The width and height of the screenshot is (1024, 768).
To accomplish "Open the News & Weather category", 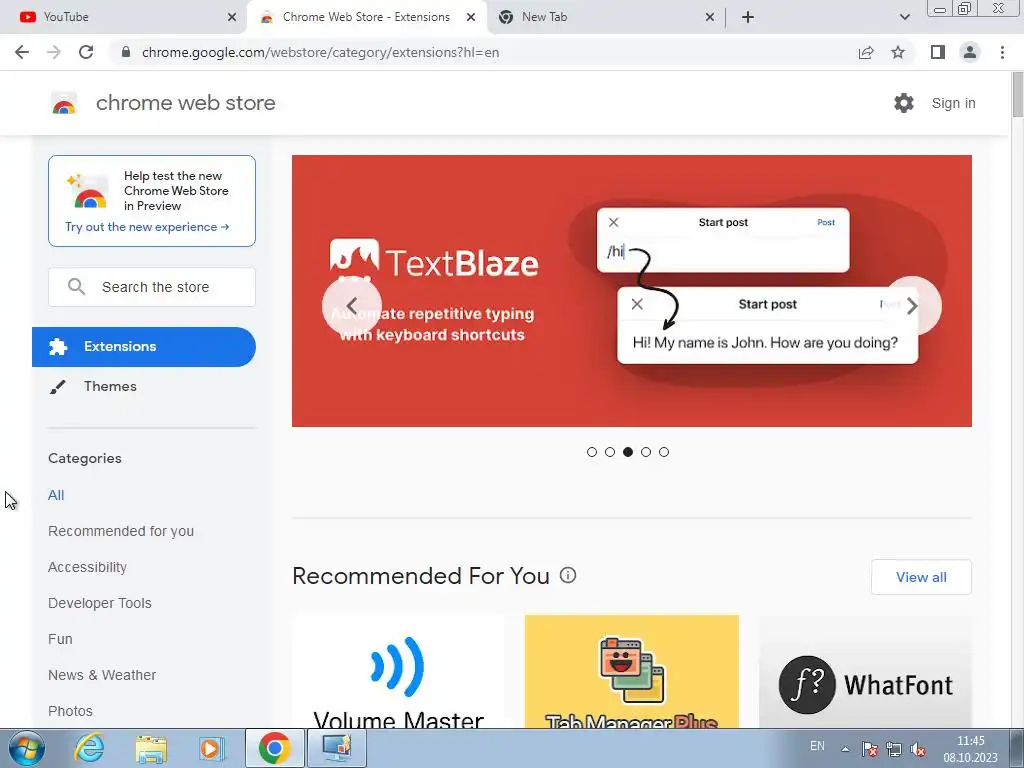I will point(102,675).
